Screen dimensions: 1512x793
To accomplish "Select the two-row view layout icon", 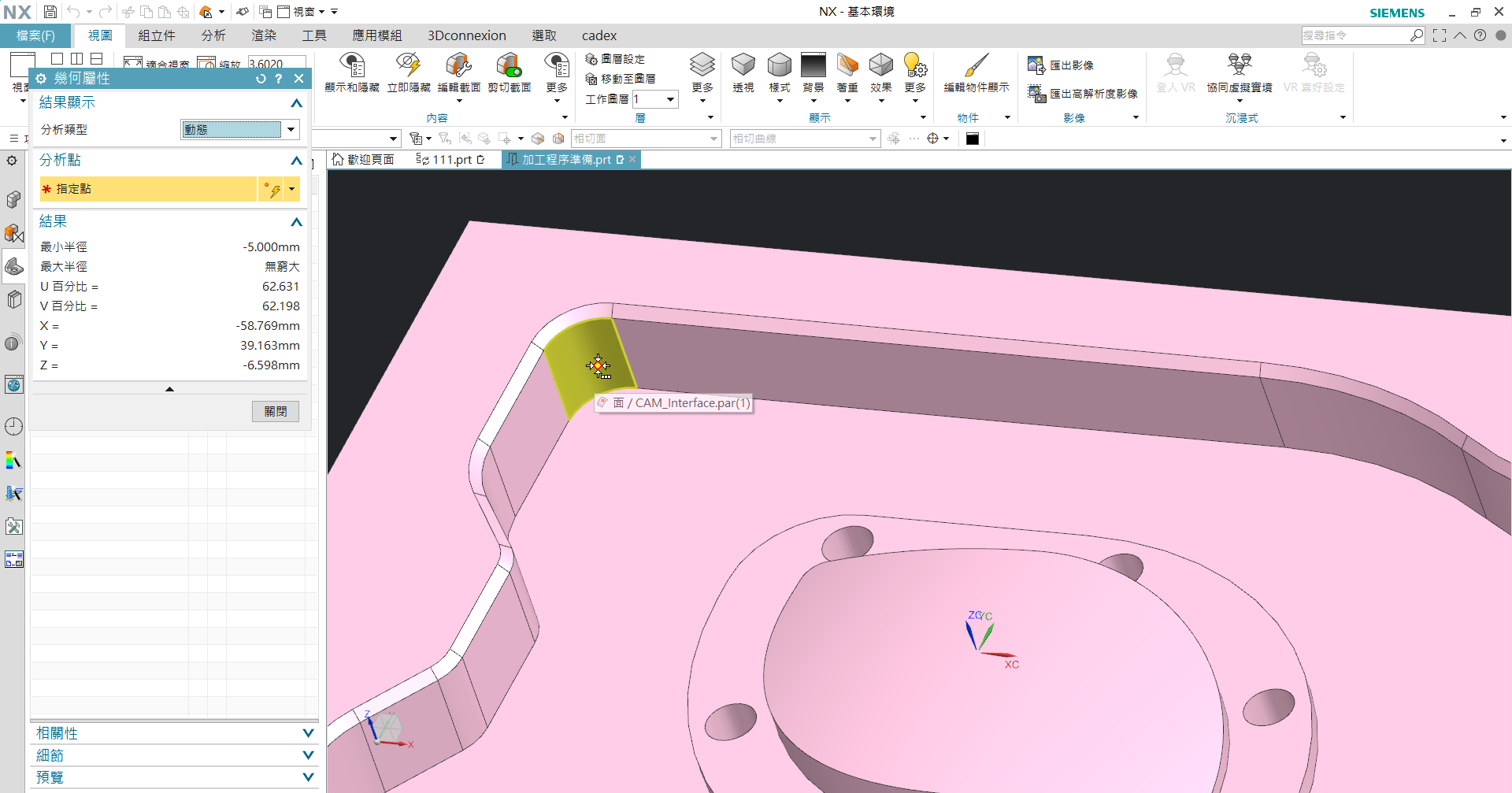I will [x=97, y=58].
